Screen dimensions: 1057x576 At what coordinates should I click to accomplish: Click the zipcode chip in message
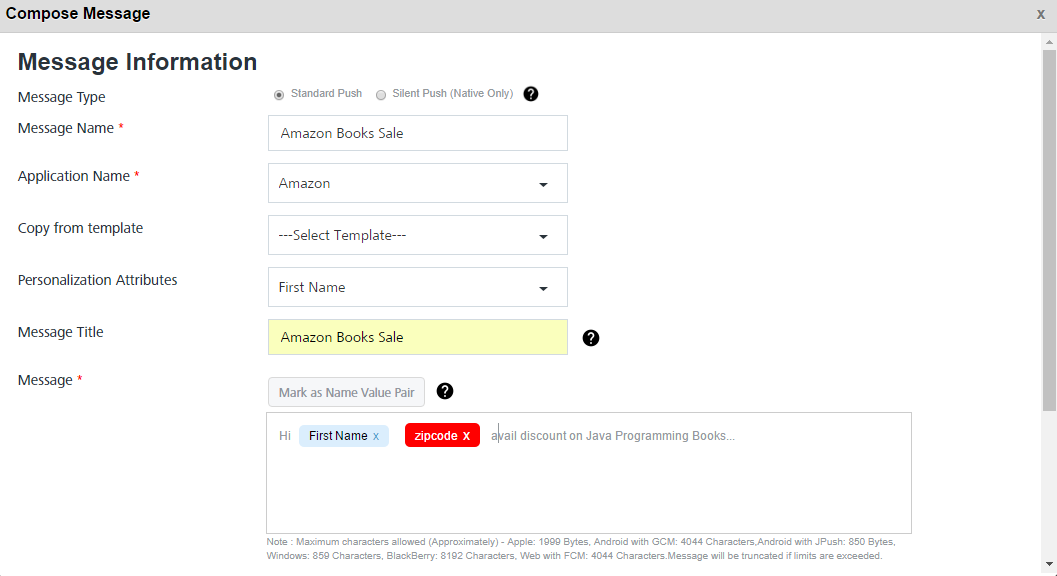[435, 436]
